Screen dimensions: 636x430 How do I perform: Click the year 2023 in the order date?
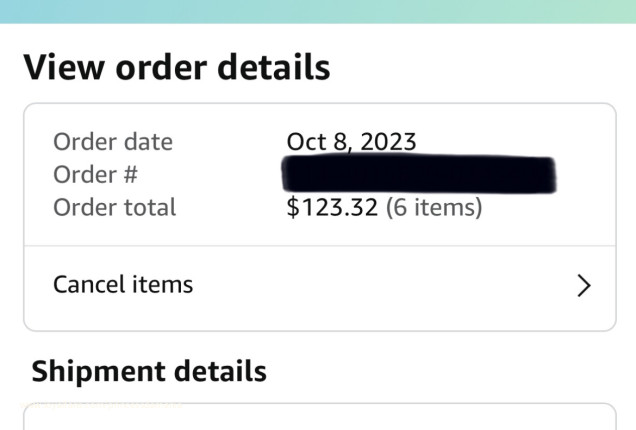point(387,142)
